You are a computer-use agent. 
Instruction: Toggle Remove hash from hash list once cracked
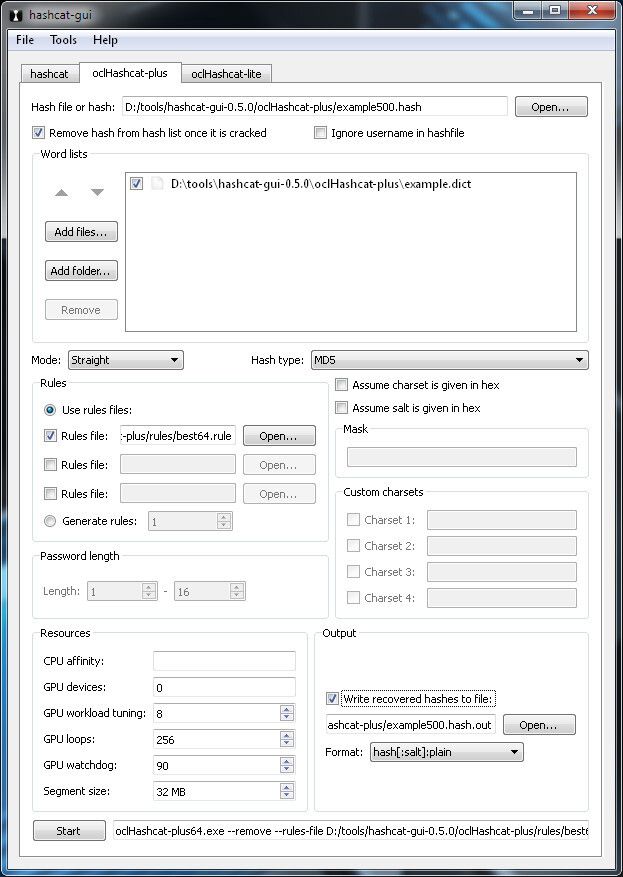(x=39, y=133)
